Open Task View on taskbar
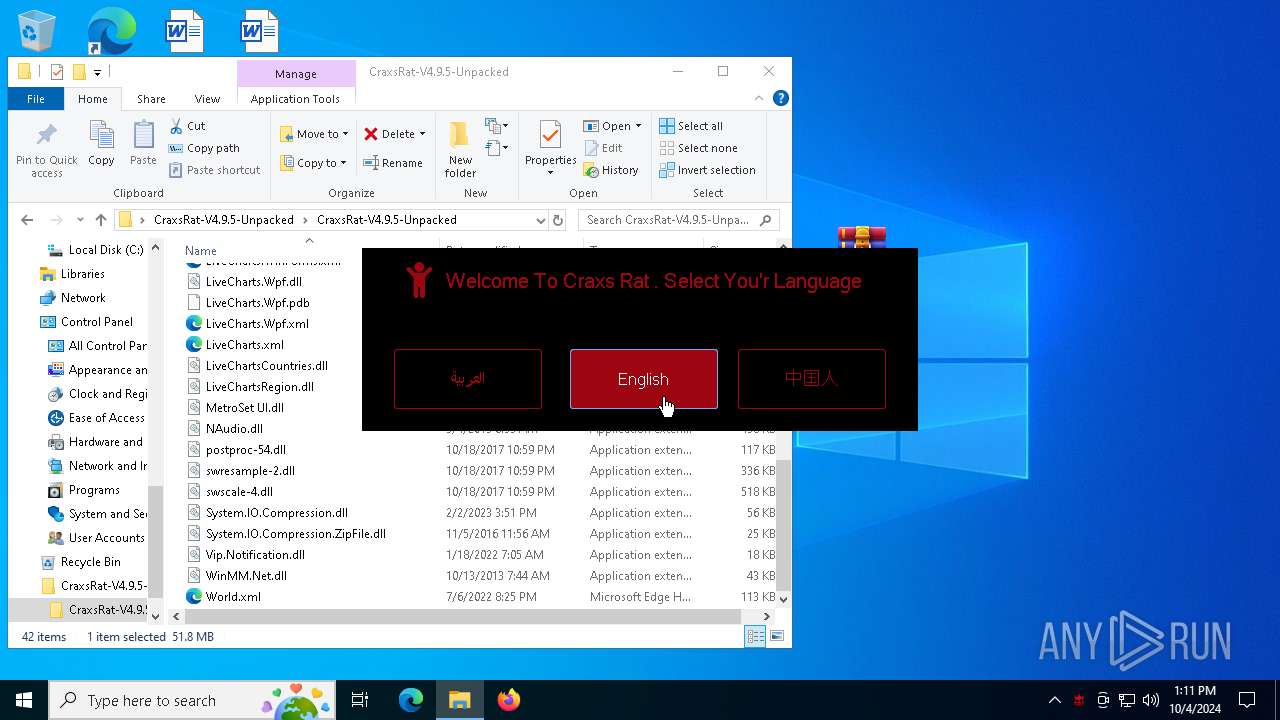 pos(360,700)
